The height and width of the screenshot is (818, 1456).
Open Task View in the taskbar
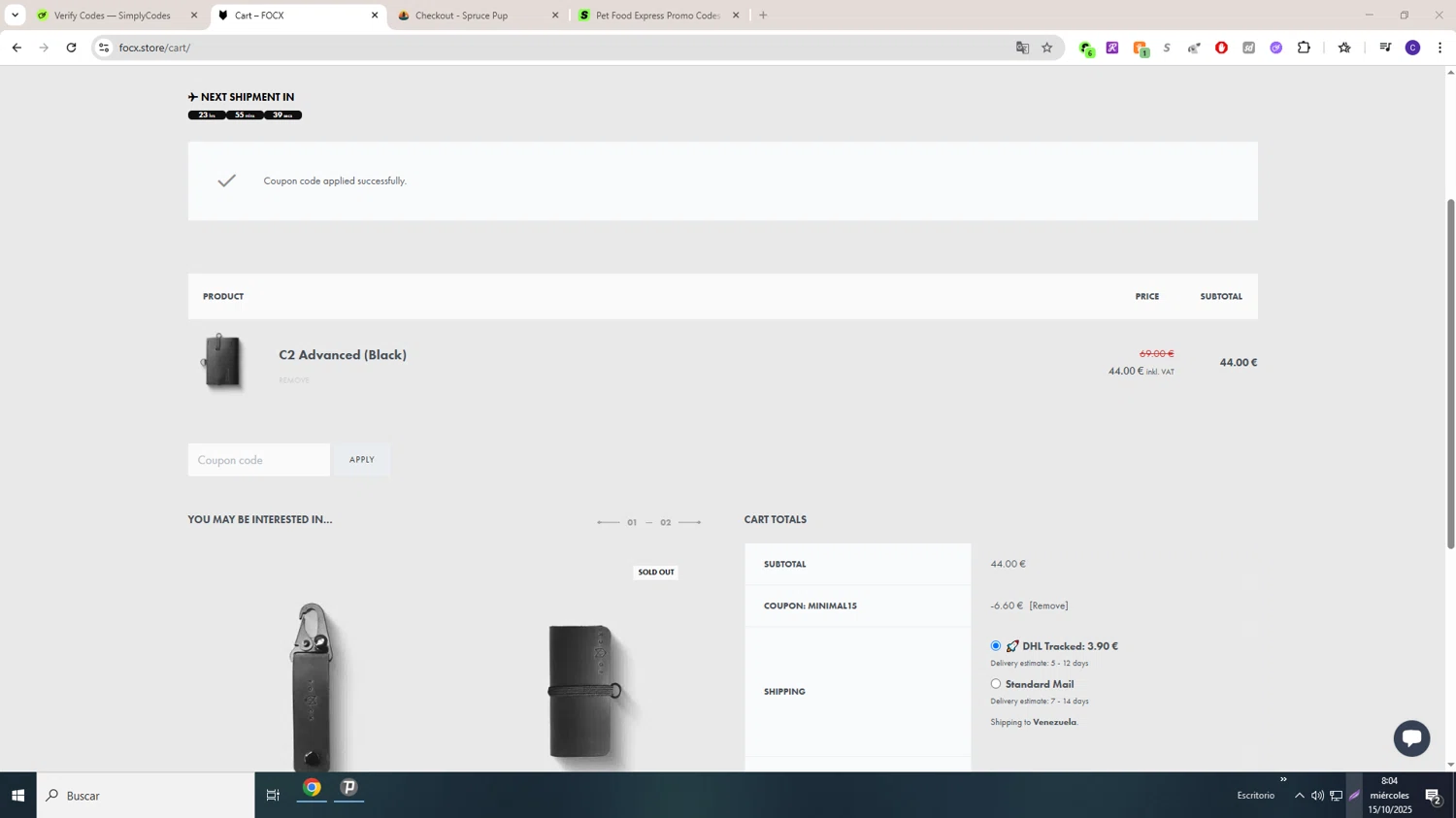(273, 796)
